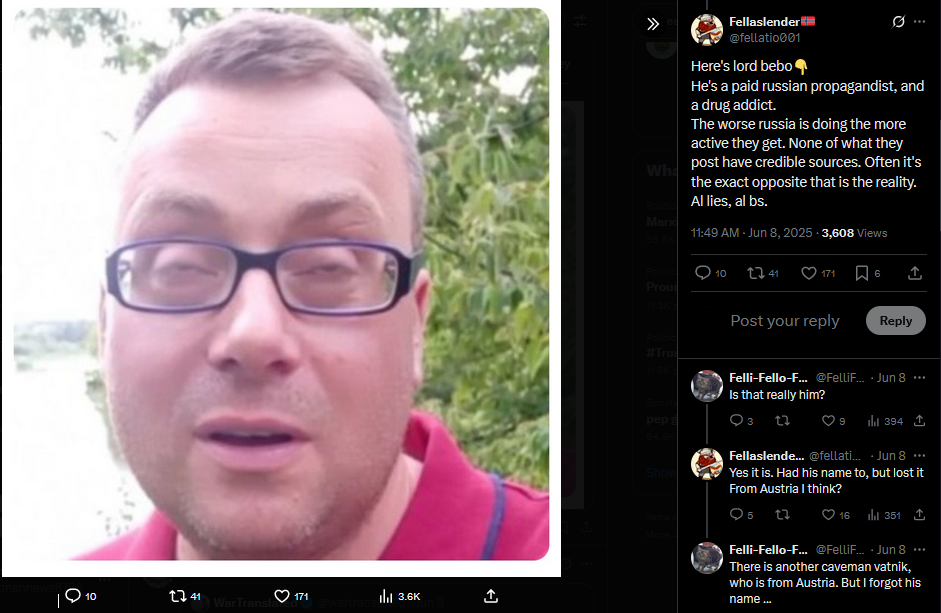The image size is (941, 613).
Task: Open the enlarged photo of the man
Action: pos(281,285)
